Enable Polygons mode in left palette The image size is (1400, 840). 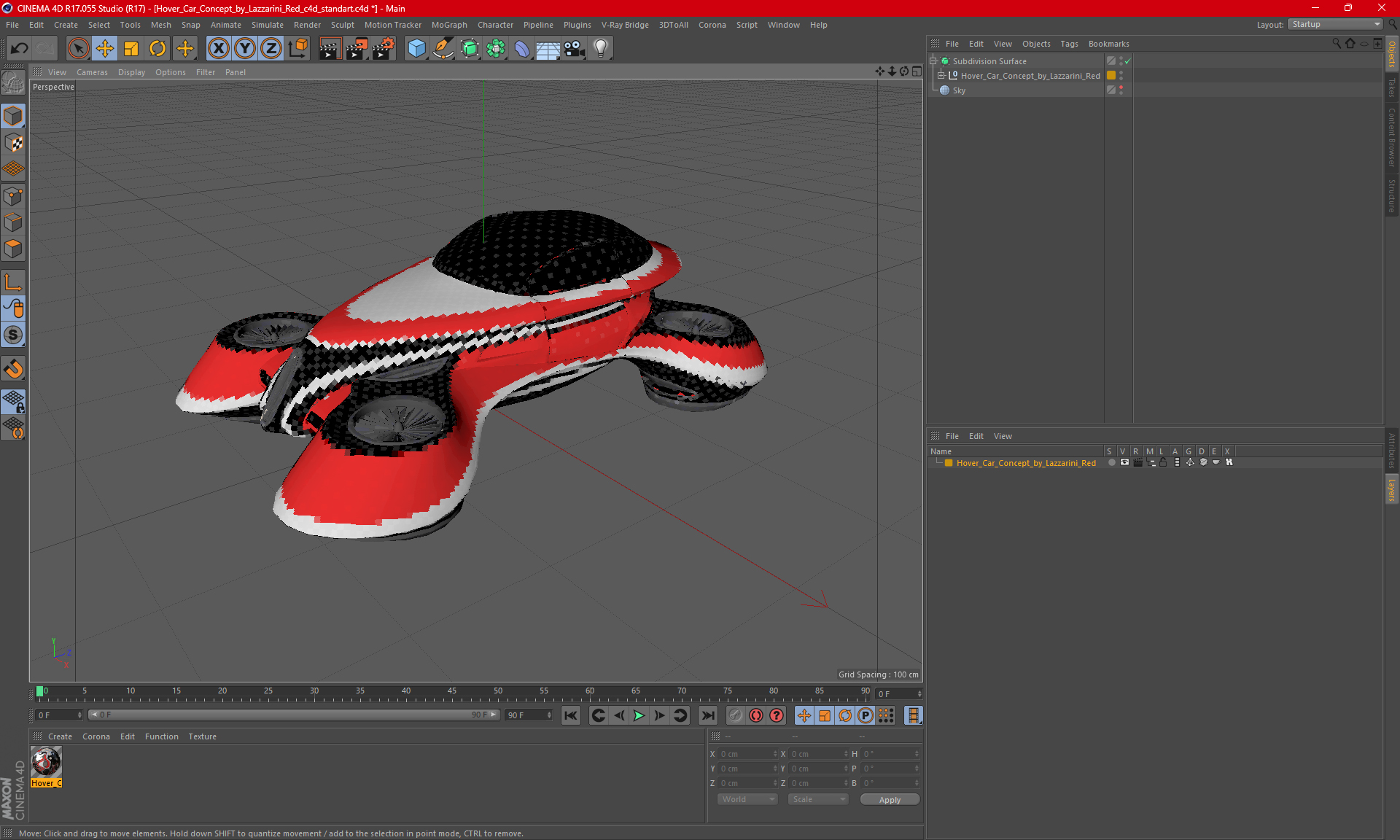coord(13,249)
